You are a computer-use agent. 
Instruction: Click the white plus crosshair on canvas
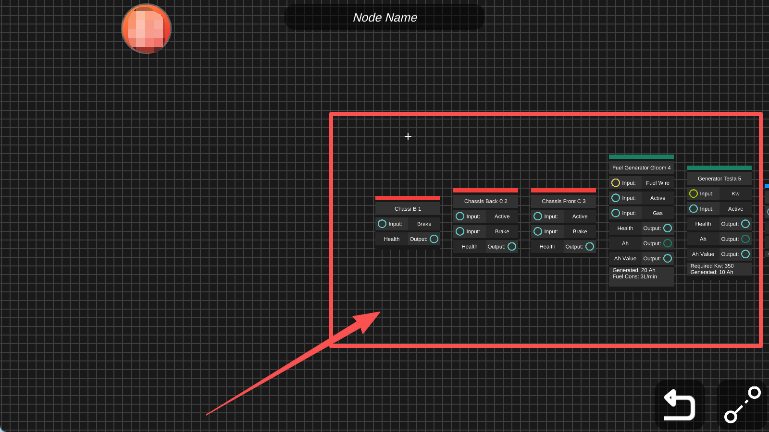408,136
